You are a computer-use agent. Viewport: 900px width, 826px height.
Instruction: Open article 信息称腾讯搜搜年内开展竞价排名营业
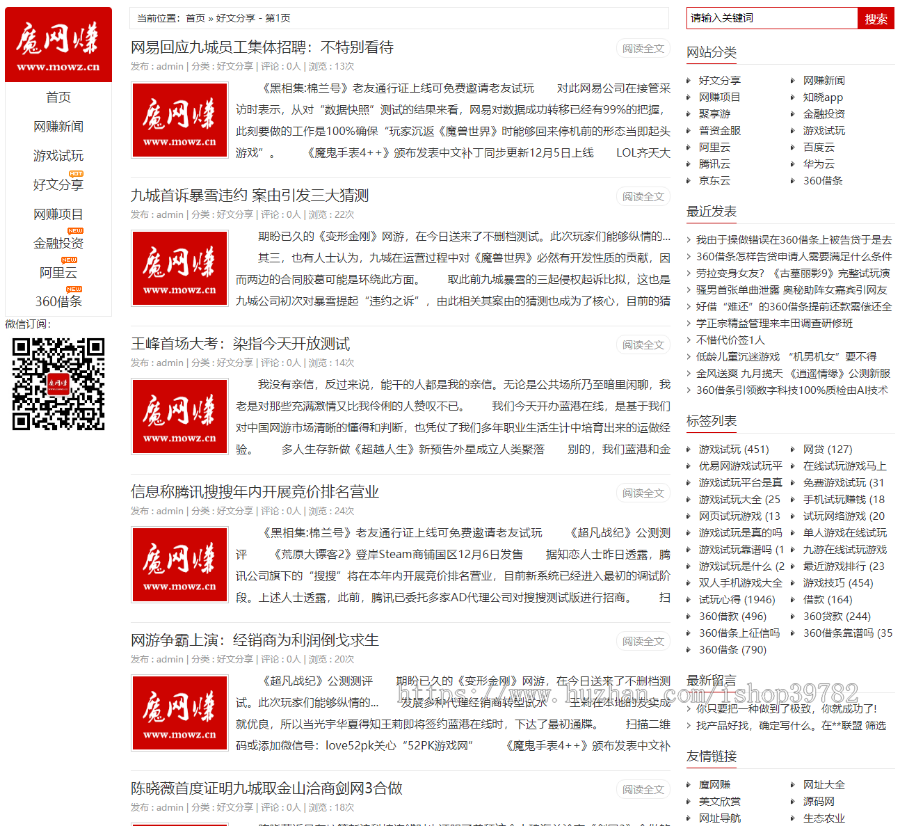pos(255,492)
